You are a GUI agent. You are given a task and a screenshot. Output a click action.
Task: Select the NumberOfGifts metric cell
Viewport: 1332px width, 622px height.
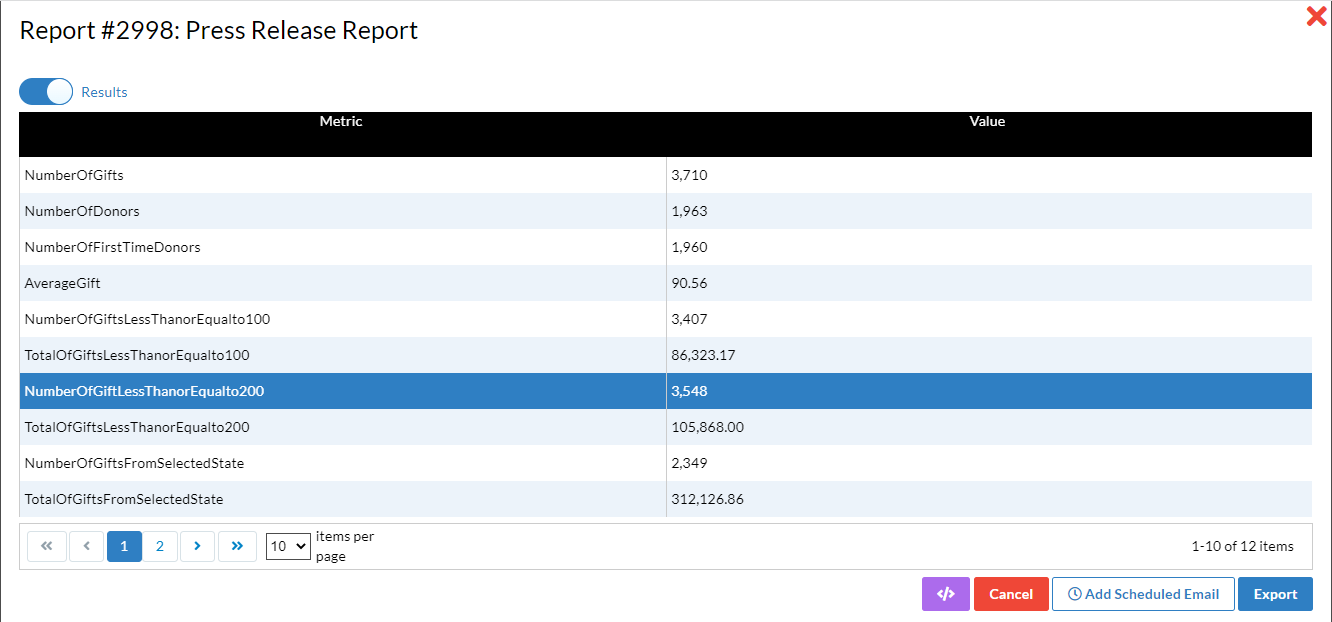click(x=343, y=175)
